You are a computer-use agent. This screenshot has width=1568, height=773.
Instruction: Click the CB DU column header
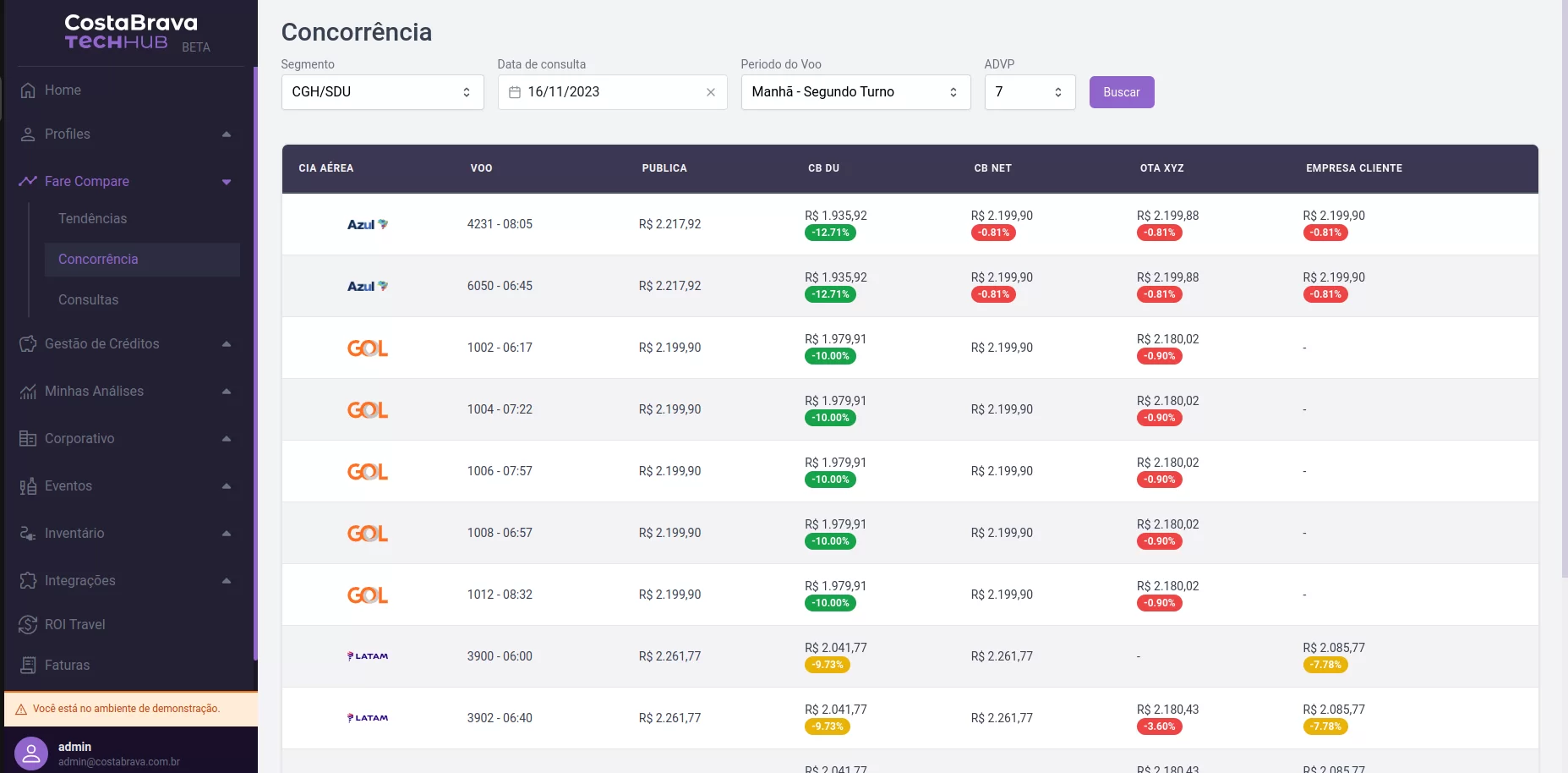[823, 168]
